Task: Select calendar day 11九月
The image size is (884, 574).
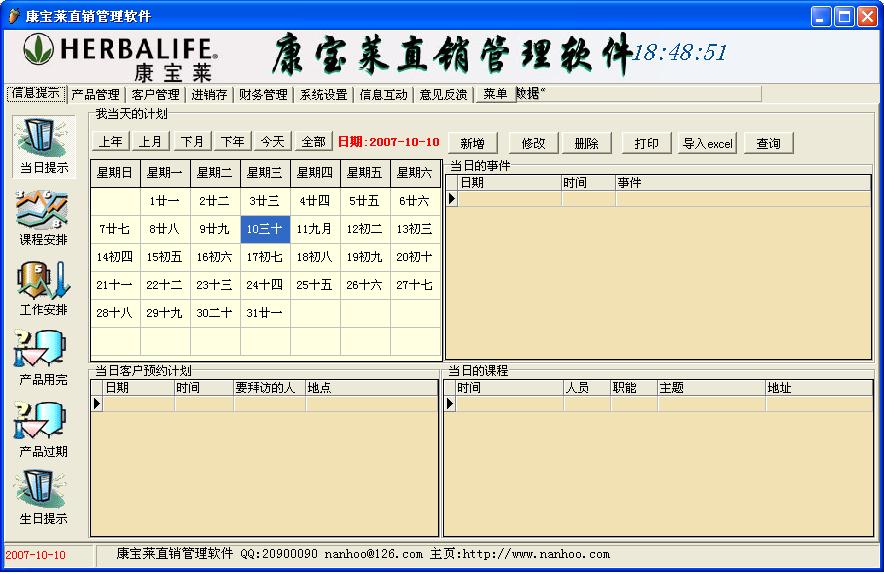Action: [x=315, y=229]
